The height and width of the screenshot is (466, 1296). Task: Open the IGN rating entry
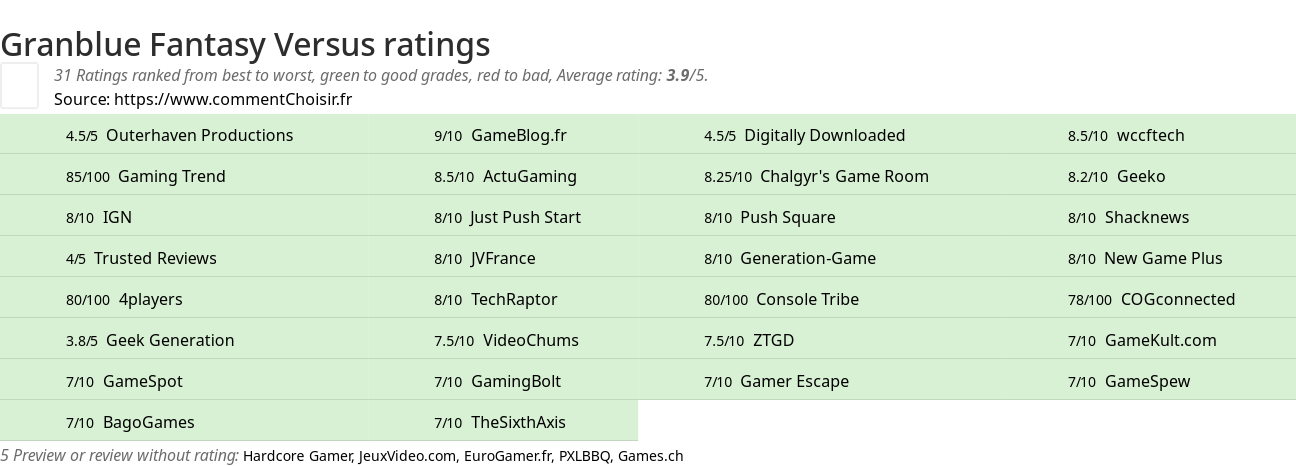pyautogui.click(x=117, y=217)
